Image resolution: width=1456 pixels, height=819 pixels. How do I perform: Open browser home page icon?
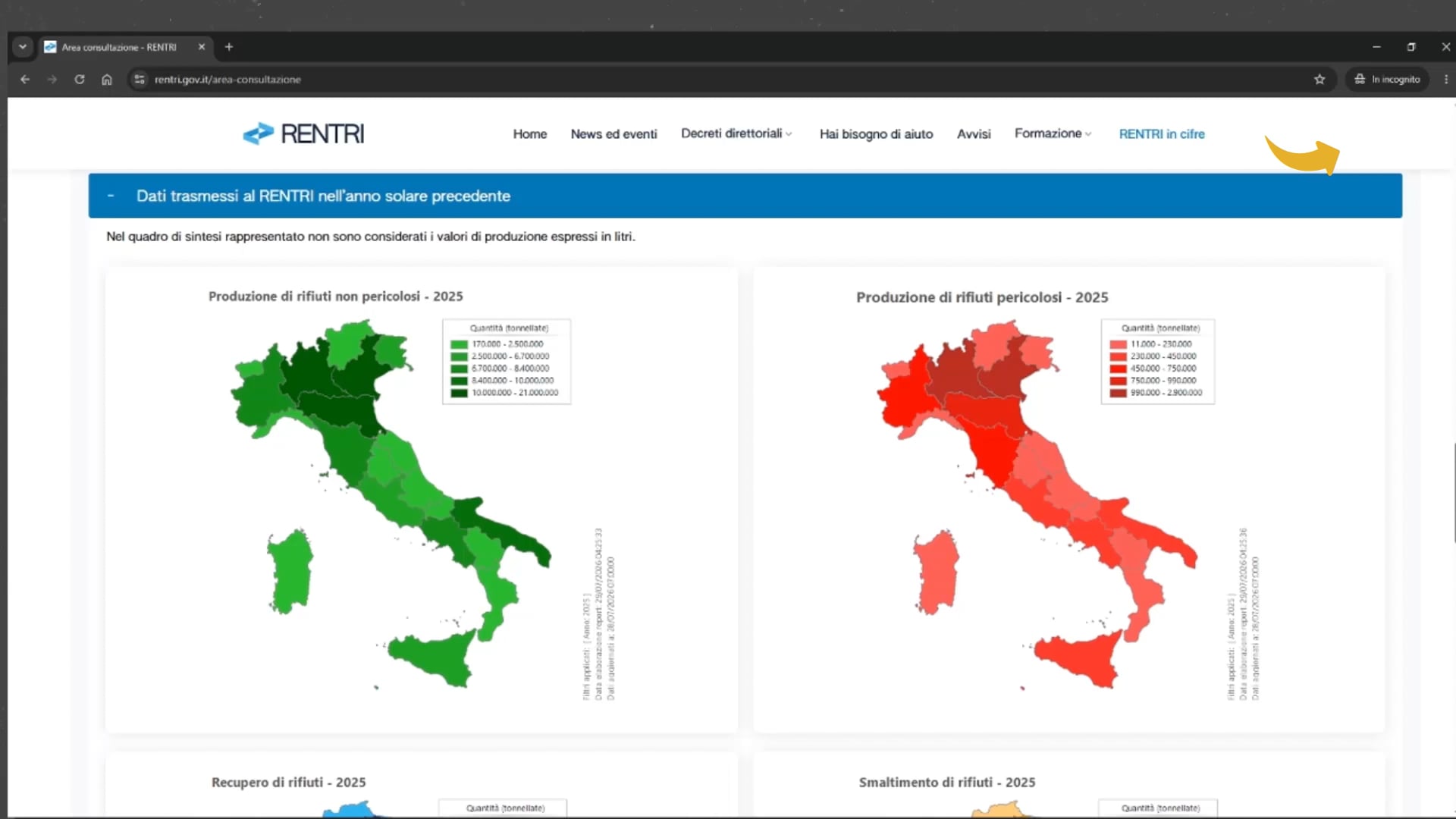107,79
